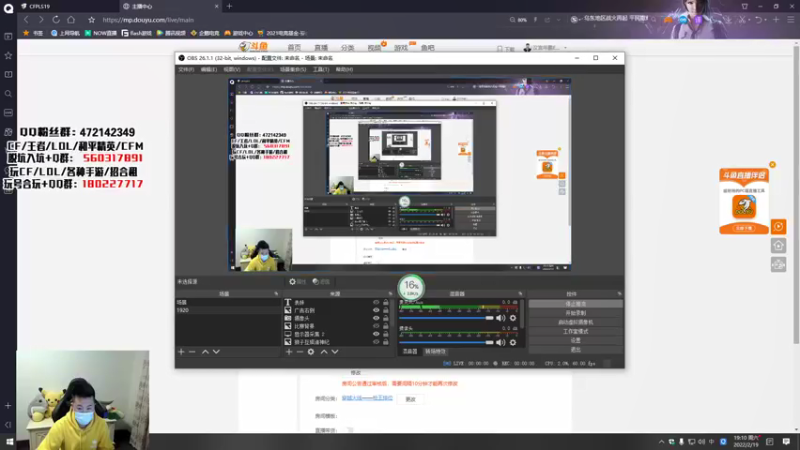Open source settings gear below sources list
This screenshot has height=450, width=800.
311,352
